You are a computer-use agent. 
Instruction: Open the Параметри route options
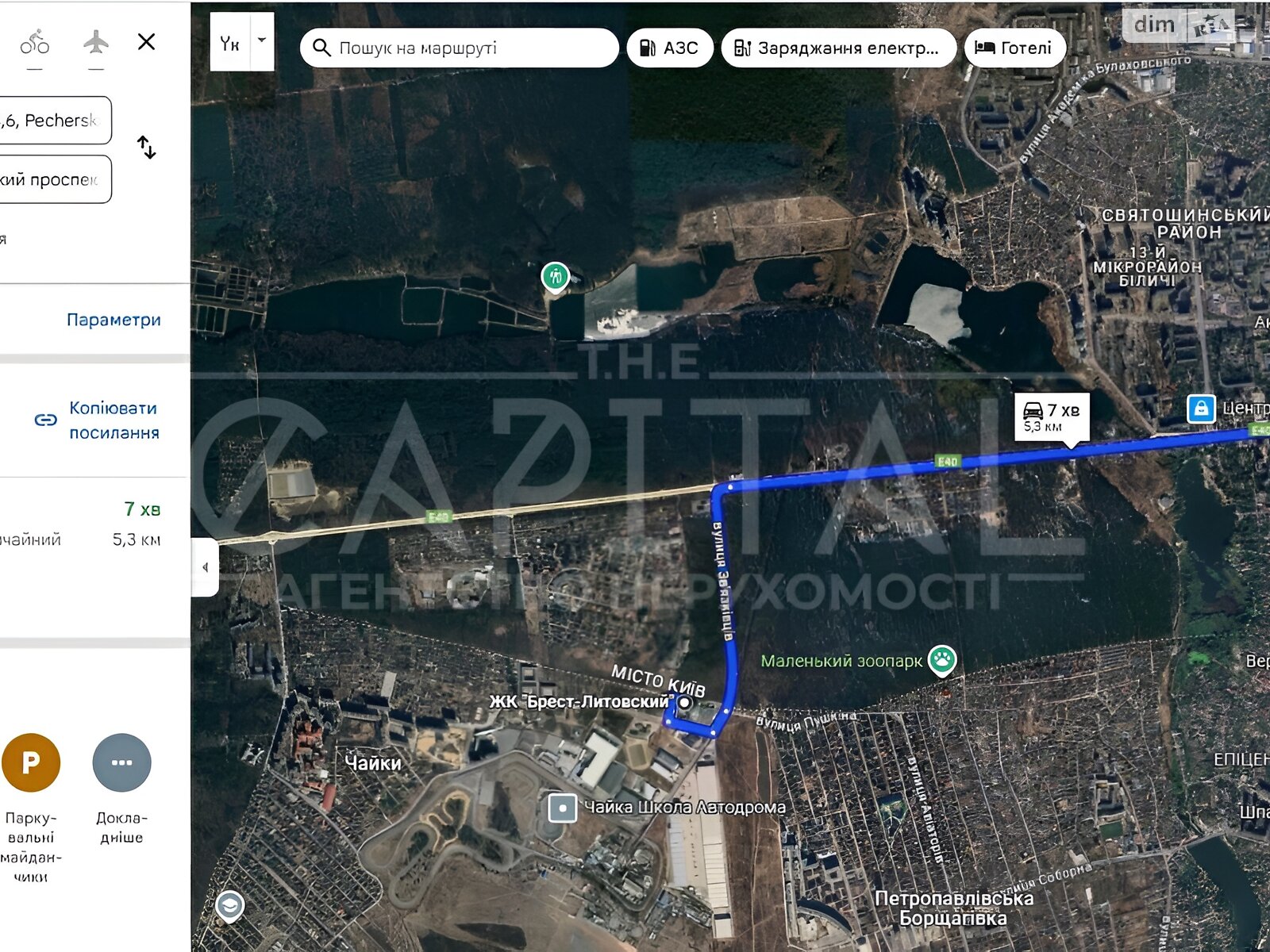[114, 320]
